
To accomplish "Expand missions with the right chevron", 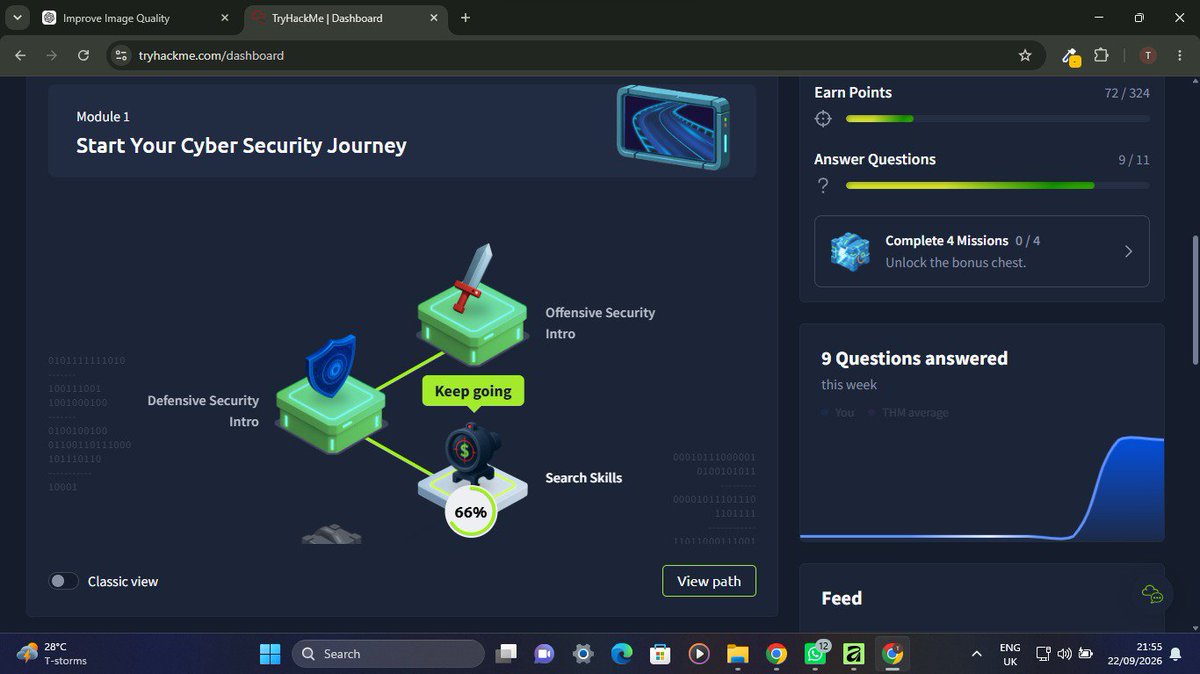I will 1128,252.
